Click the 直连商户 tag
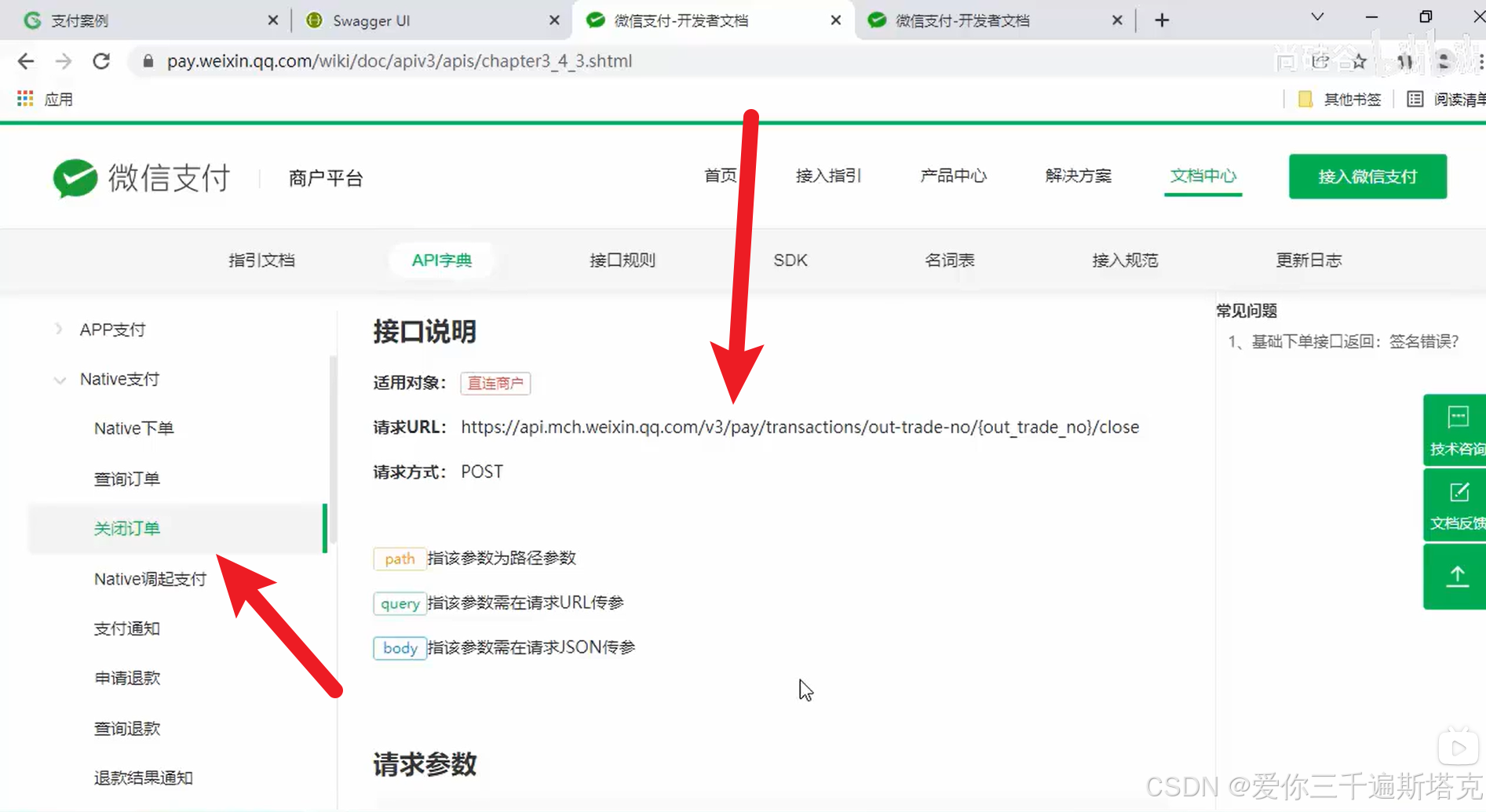 point(495,383)
